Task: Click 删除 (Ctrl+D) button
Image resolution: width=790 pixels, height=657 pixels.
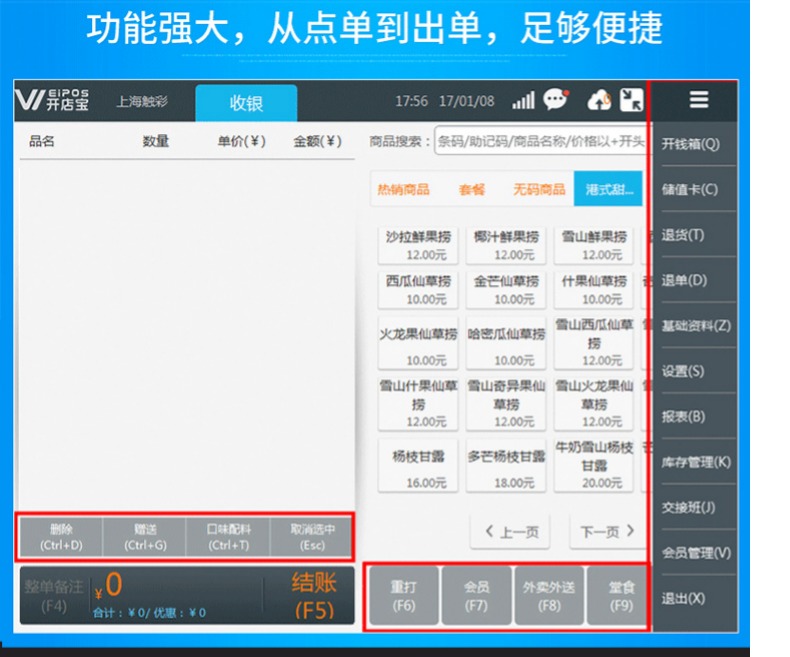Action: pyautogui.click(x=61, y=537)
